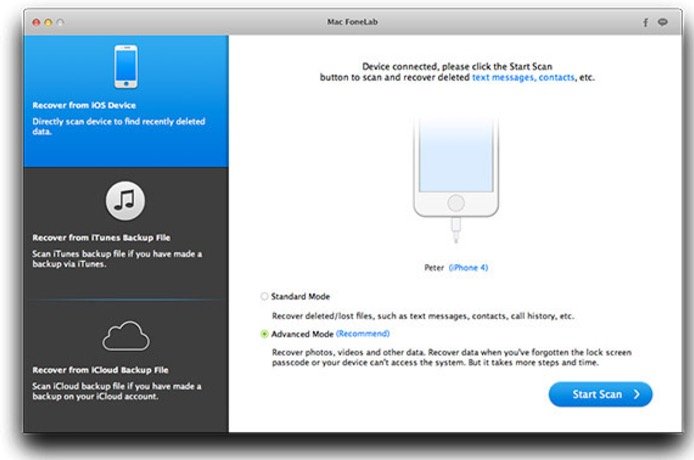The height and width of the screenshot is (460, 694).
Task: Click the iPhone icon in the sidebar
Action: 126,66
